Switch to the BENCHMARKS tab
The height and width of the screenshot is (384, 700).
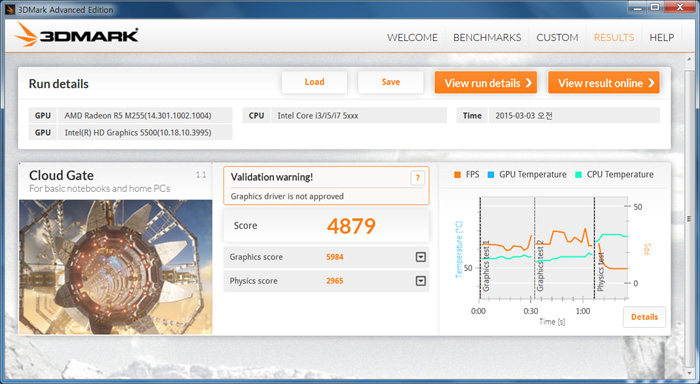click(x=487, y=38)
